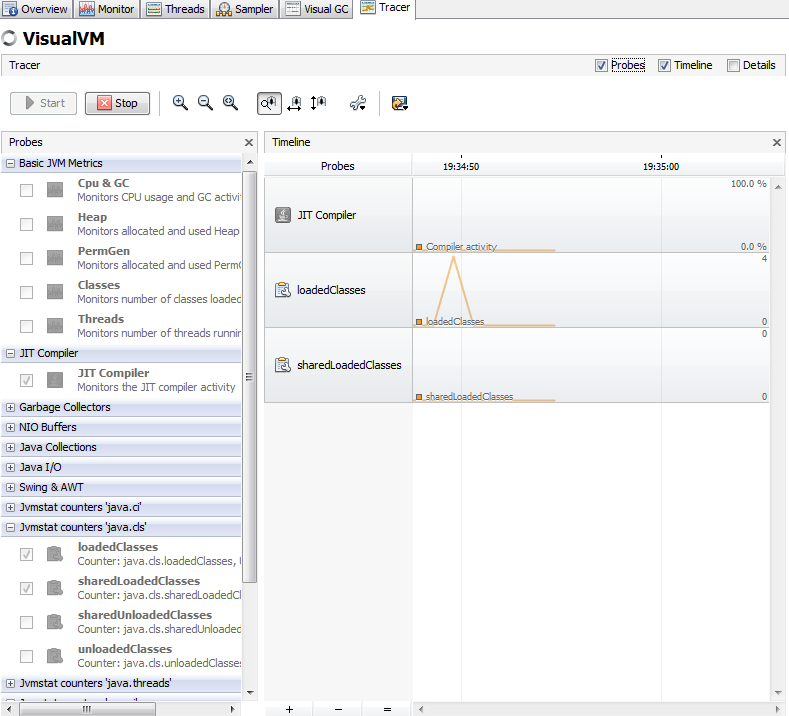Open the Threads tab
Screen dimensions: 789x716
(175, 9)
